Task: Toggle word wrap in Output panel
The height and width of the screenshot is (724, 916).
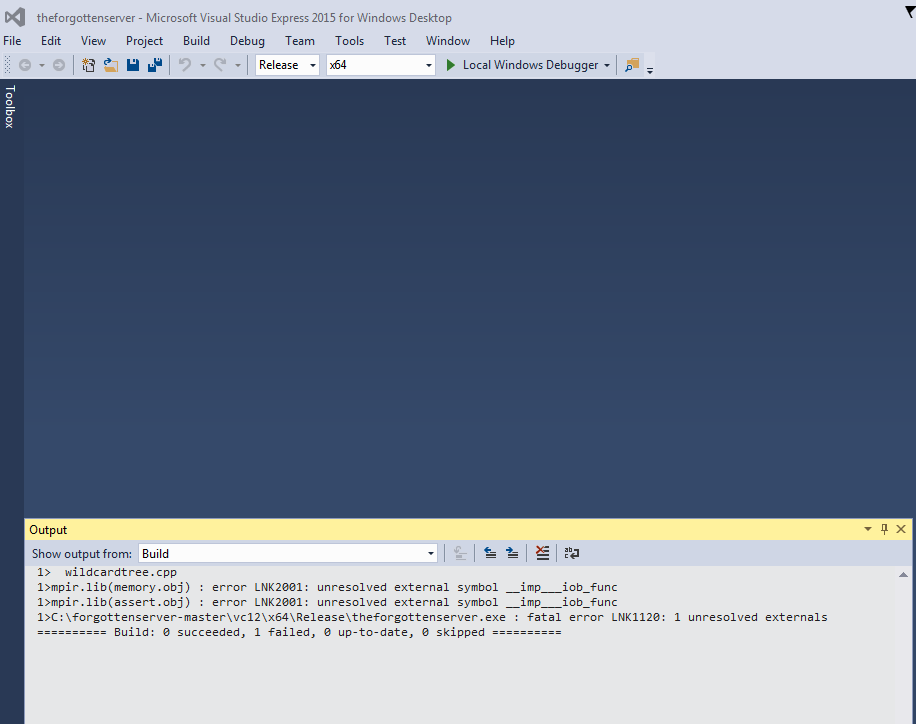Action: [572, 553]
